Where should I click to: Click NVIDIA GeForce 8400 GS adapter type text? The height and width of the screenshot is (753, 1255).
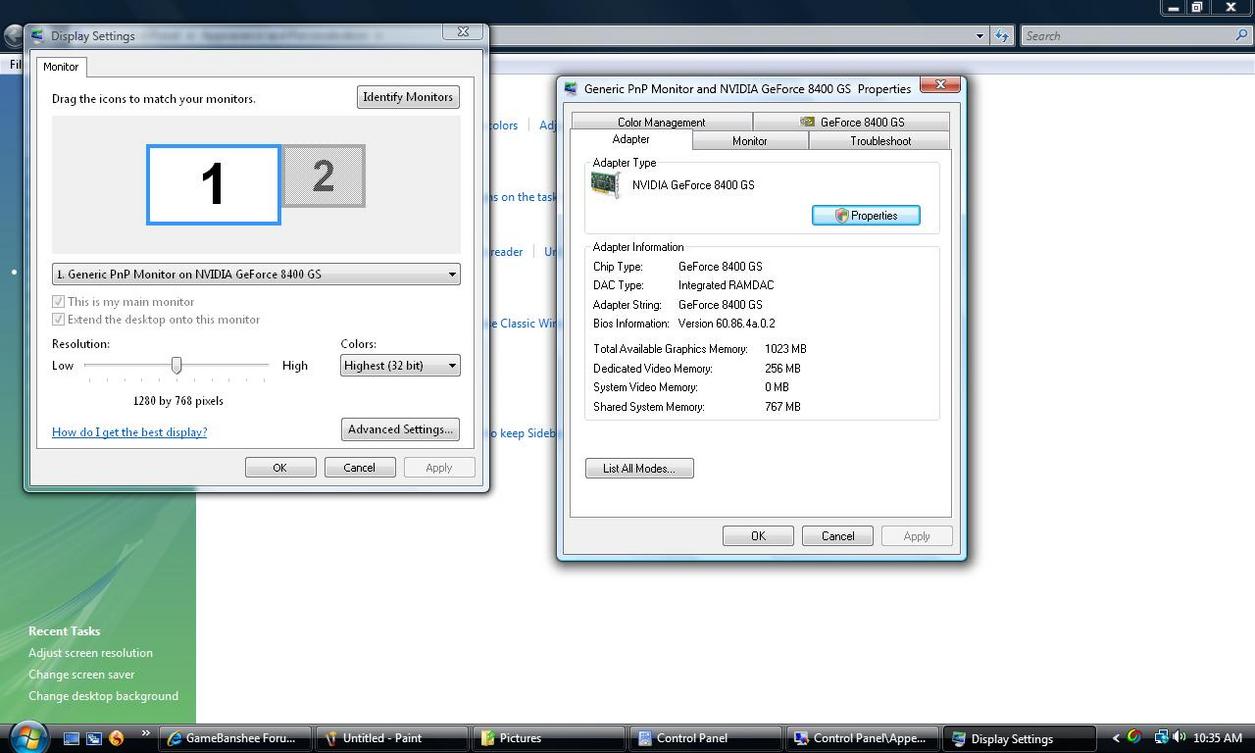693,185
